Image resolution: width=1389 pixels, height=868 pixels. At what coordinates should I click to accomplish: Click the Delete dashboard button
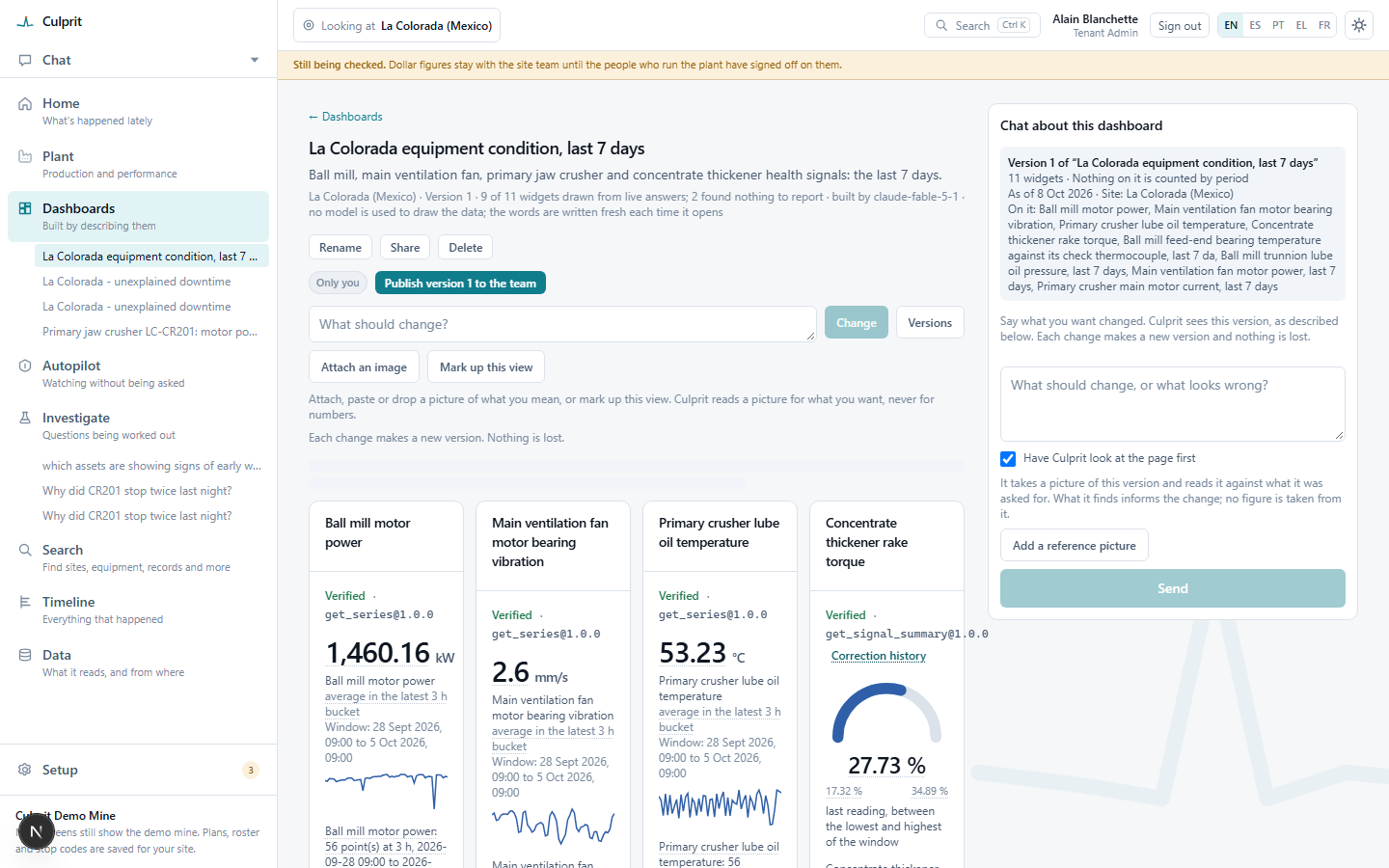tap(466, 248)
